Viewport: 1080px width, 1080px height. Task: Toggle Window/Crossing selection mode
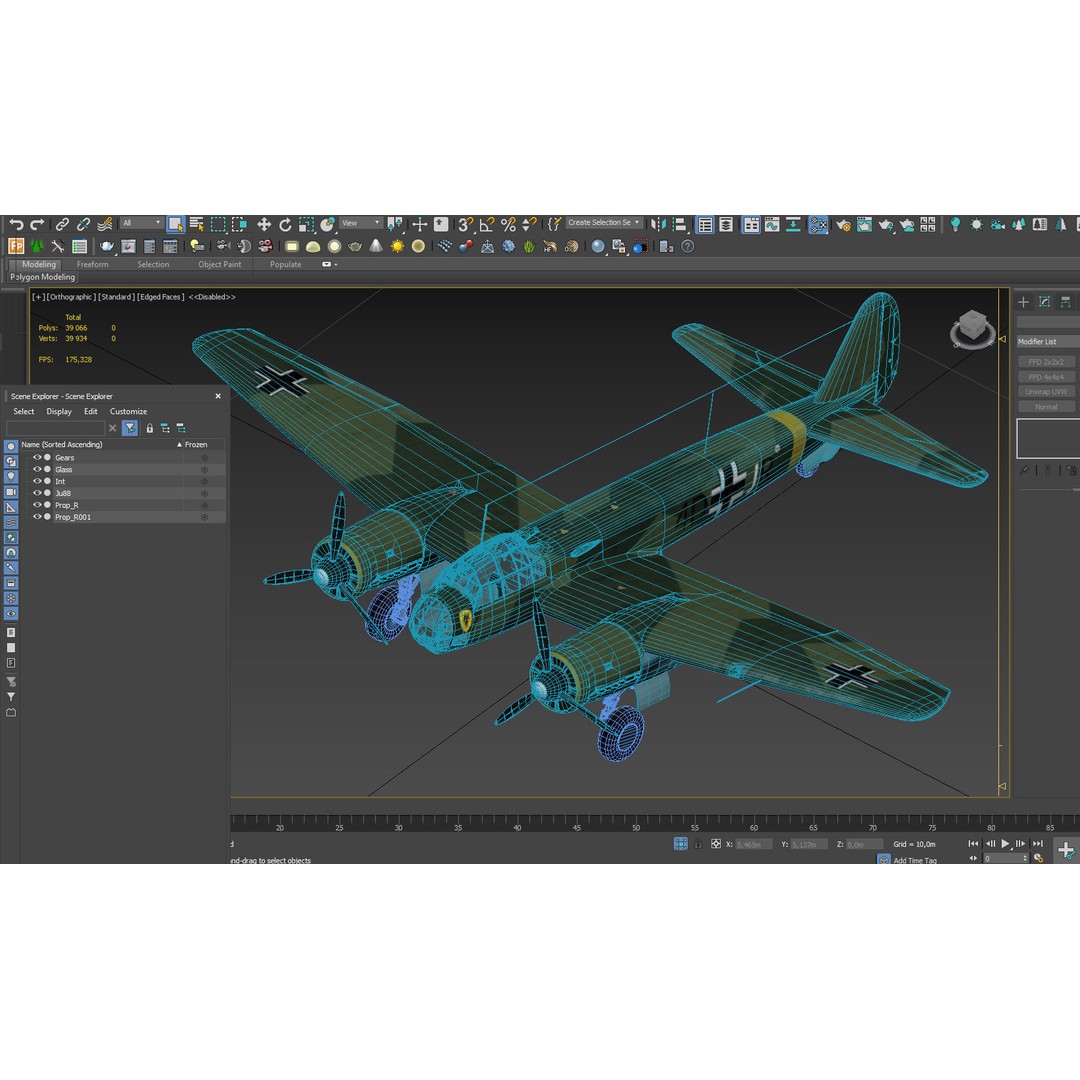tap(239, 224)
